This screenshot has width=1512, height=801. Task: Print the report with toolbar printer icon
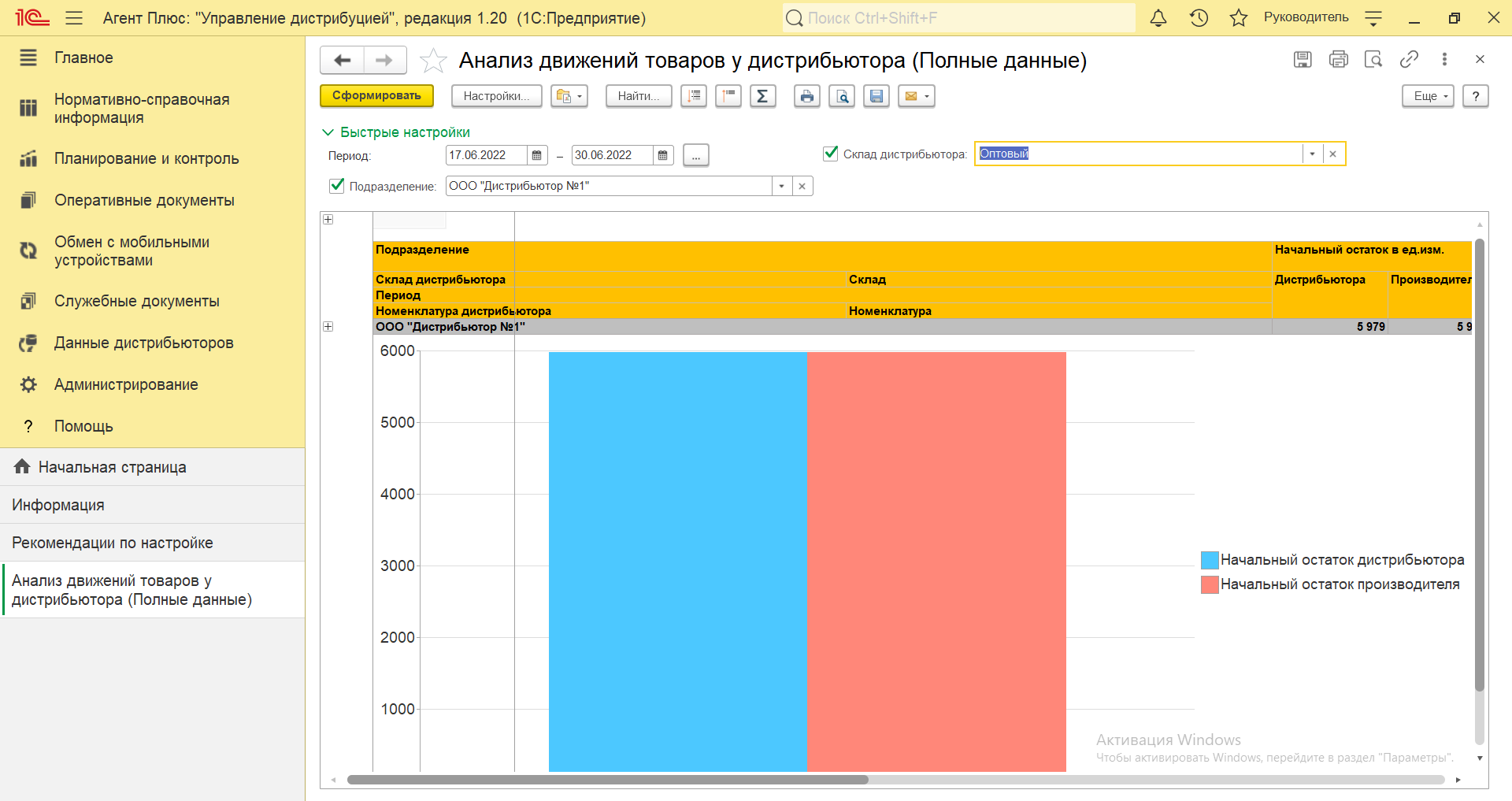point(806,96)
